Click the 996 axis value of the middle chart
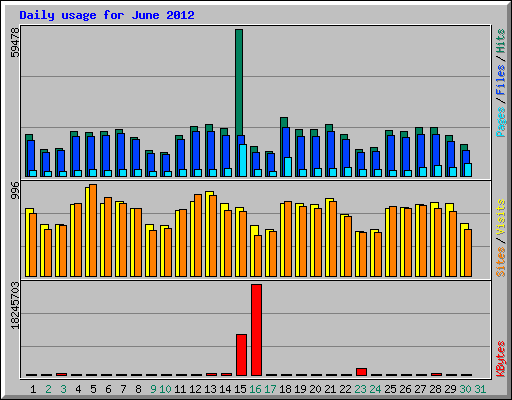The width and height of the screenshot is (512, 400). pos(15,191)
